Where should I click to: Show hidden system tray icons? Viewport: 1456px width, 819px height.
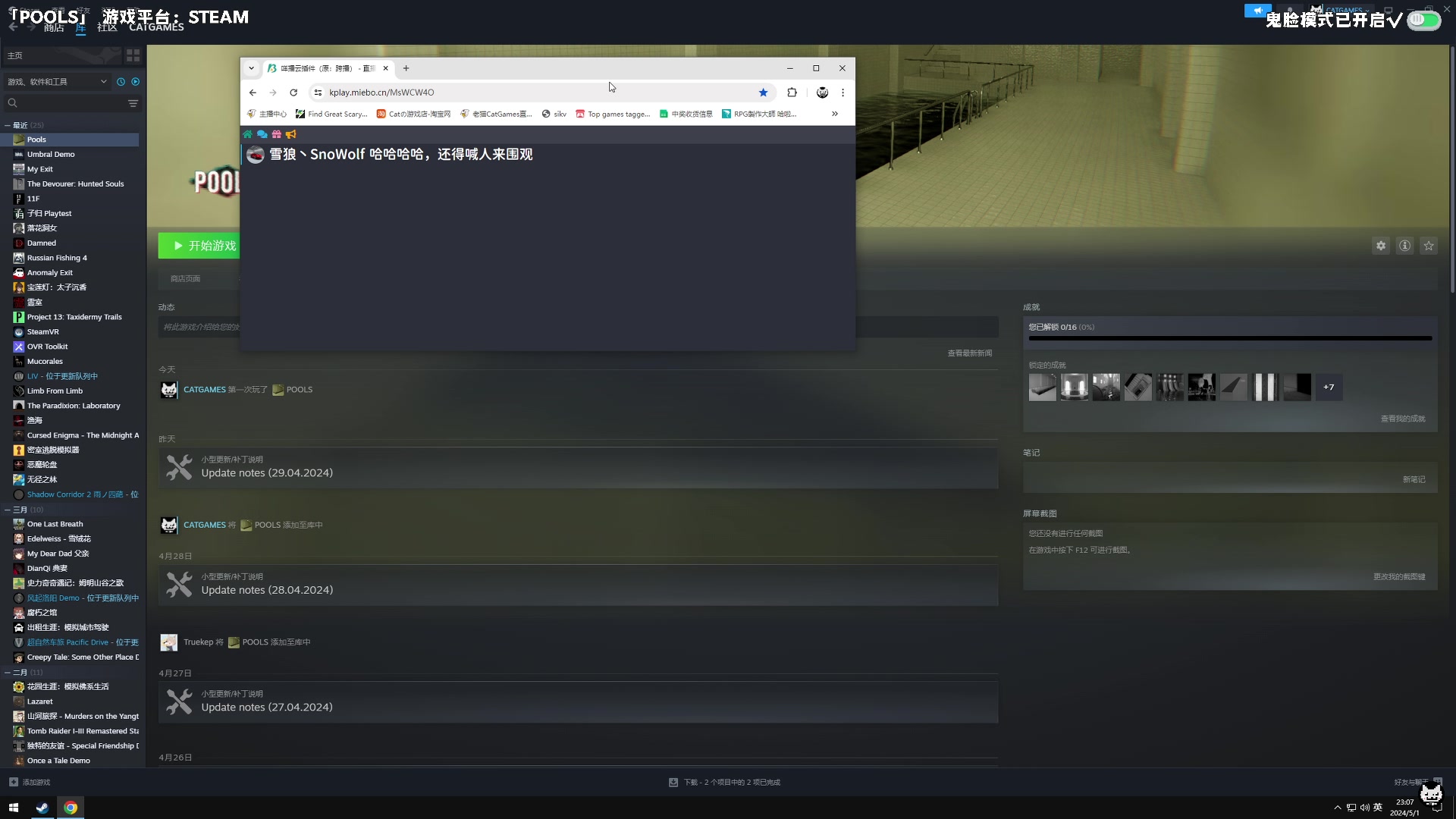coord(1338,808)
